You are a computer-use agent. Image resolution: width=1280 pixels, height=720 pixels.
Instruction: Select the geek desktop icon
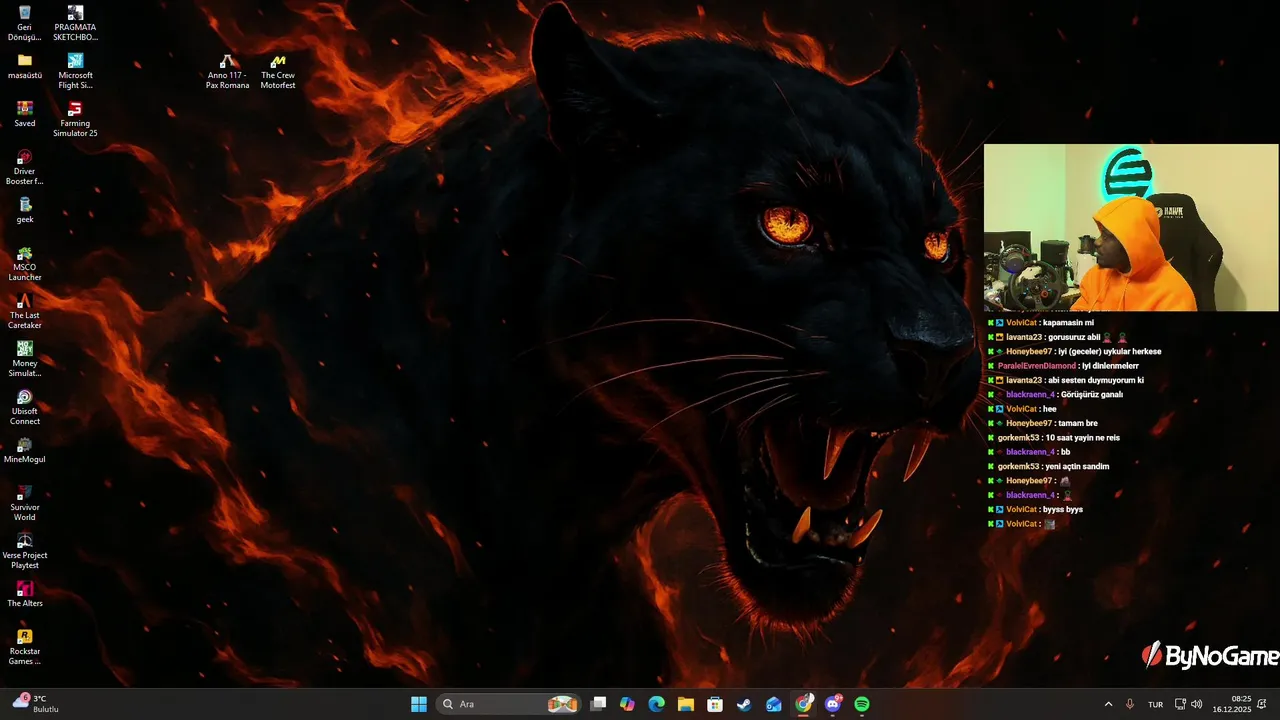25,210
